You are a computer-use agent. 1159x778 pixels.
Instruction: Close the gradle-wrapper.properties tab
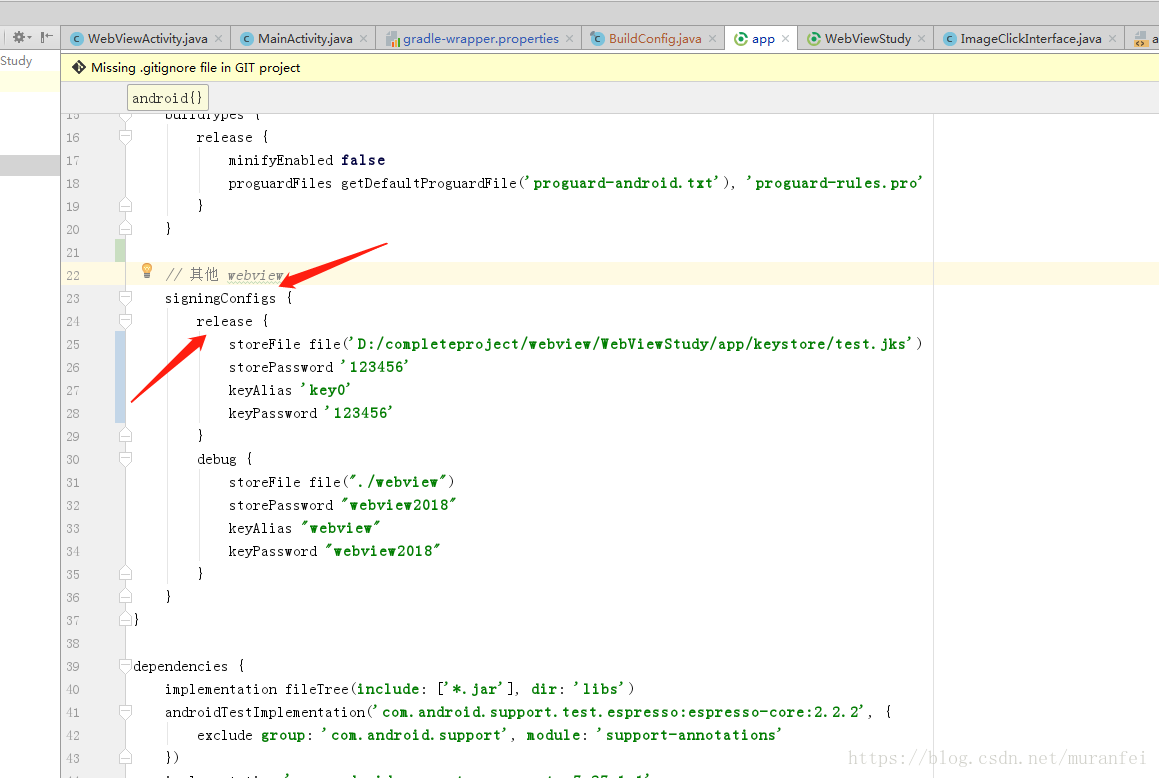click(x=569, y=38)
